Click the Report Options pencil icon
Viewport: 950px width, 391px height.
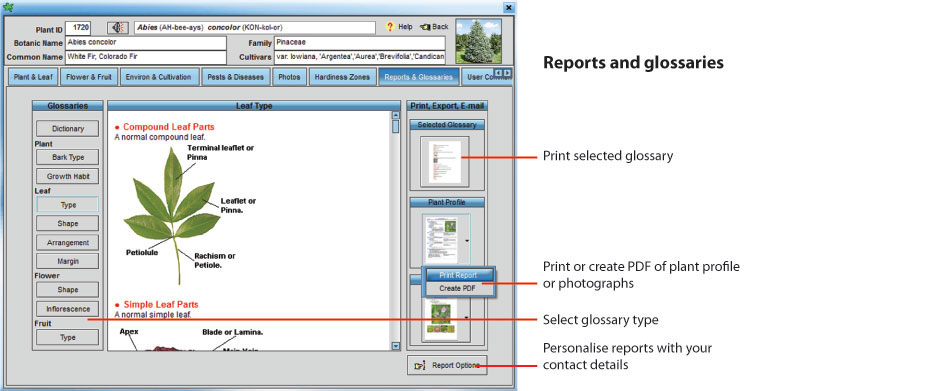pyautogui.click(x=419, y=366)
